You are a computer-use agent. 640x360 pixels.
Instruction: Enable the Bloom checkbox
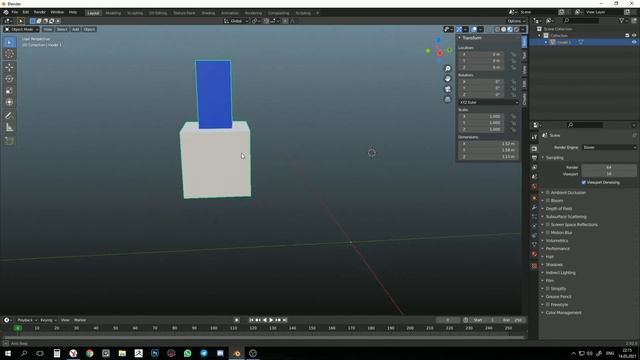click(x=548, y=200)
